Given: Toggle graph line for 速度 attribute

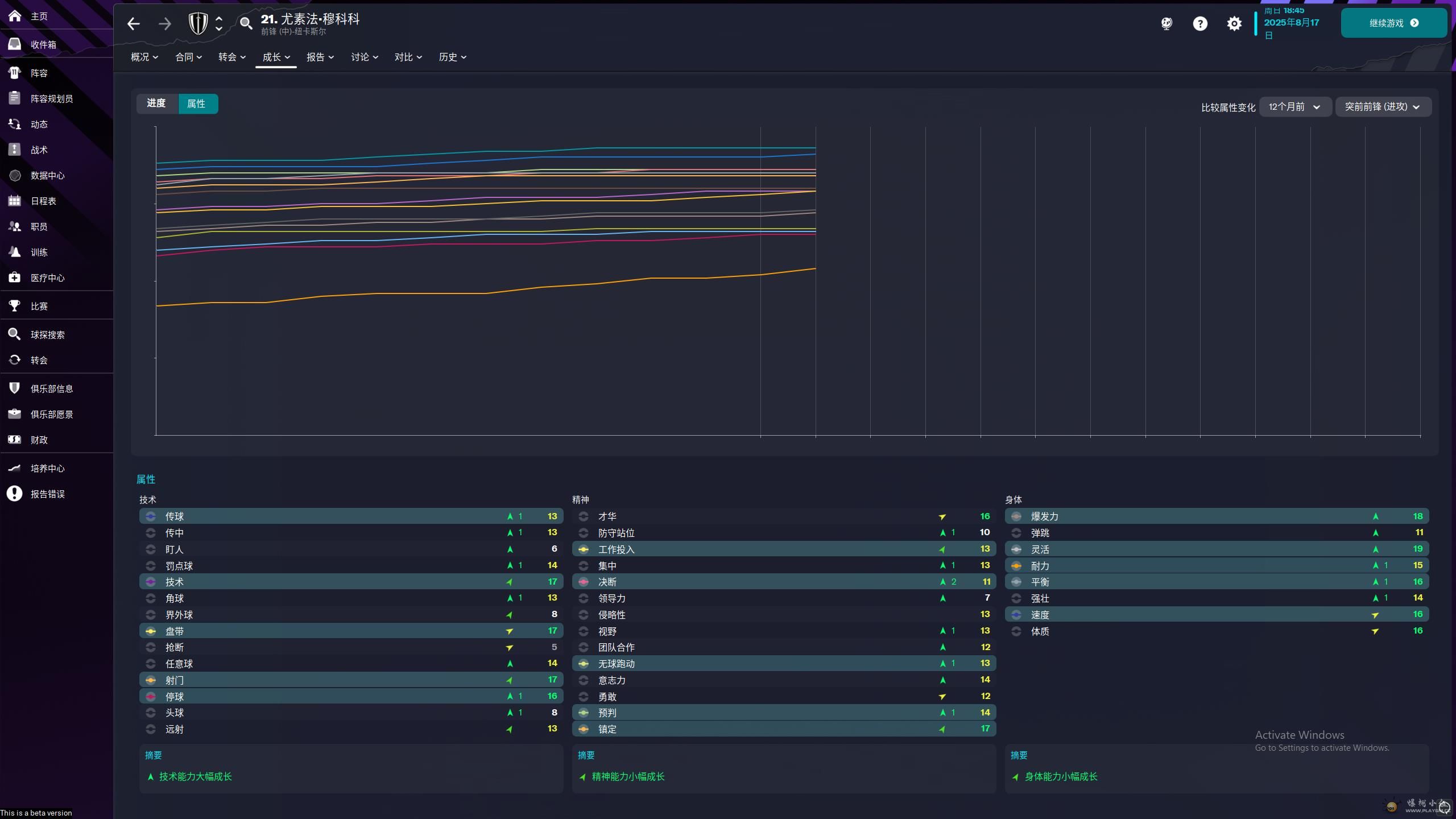Looking at the screenshot, I should 1016,615.
